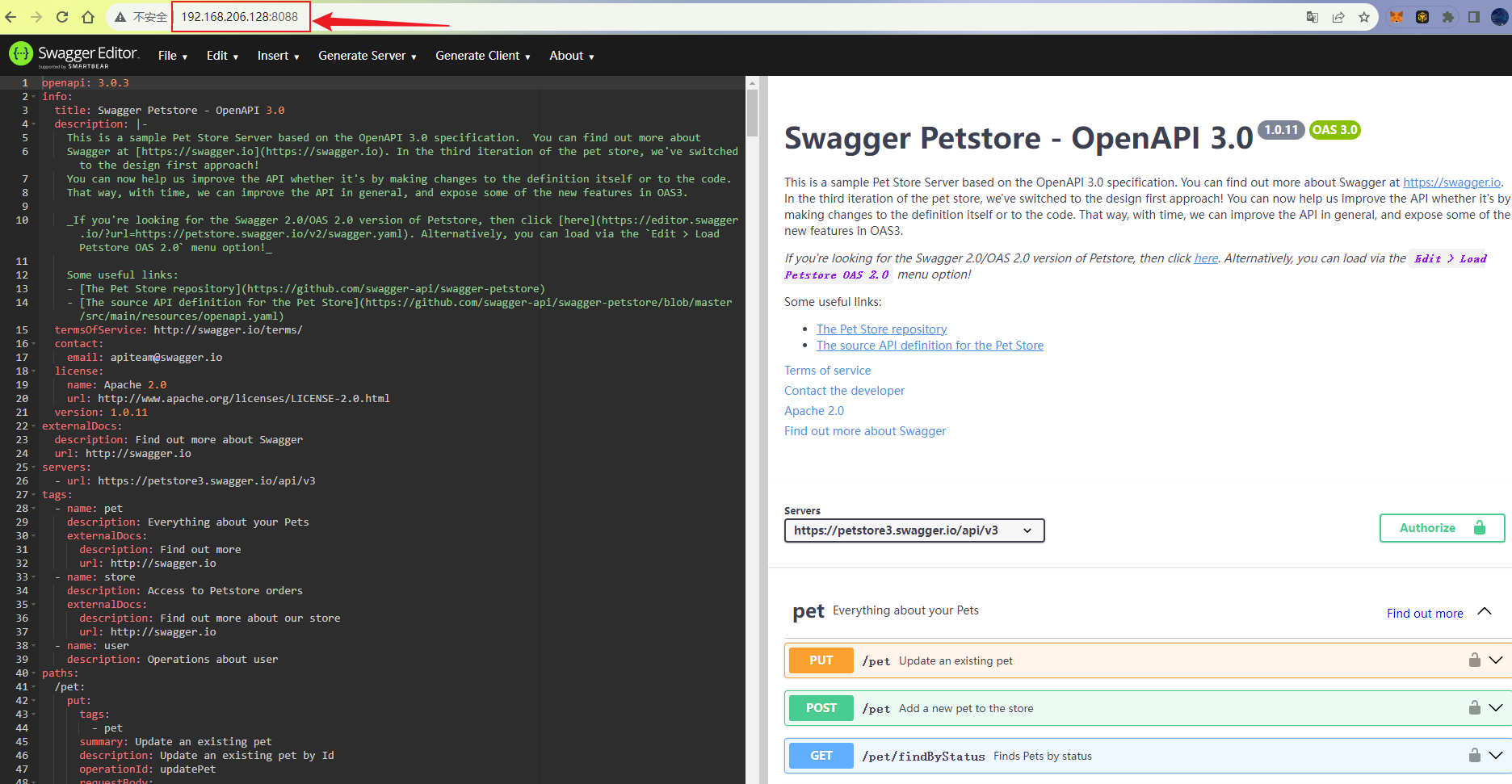Viewport: 1512px width, 784px height.
Task: Click 'termsOfService' line in editor
Action: tap(178, 330)
